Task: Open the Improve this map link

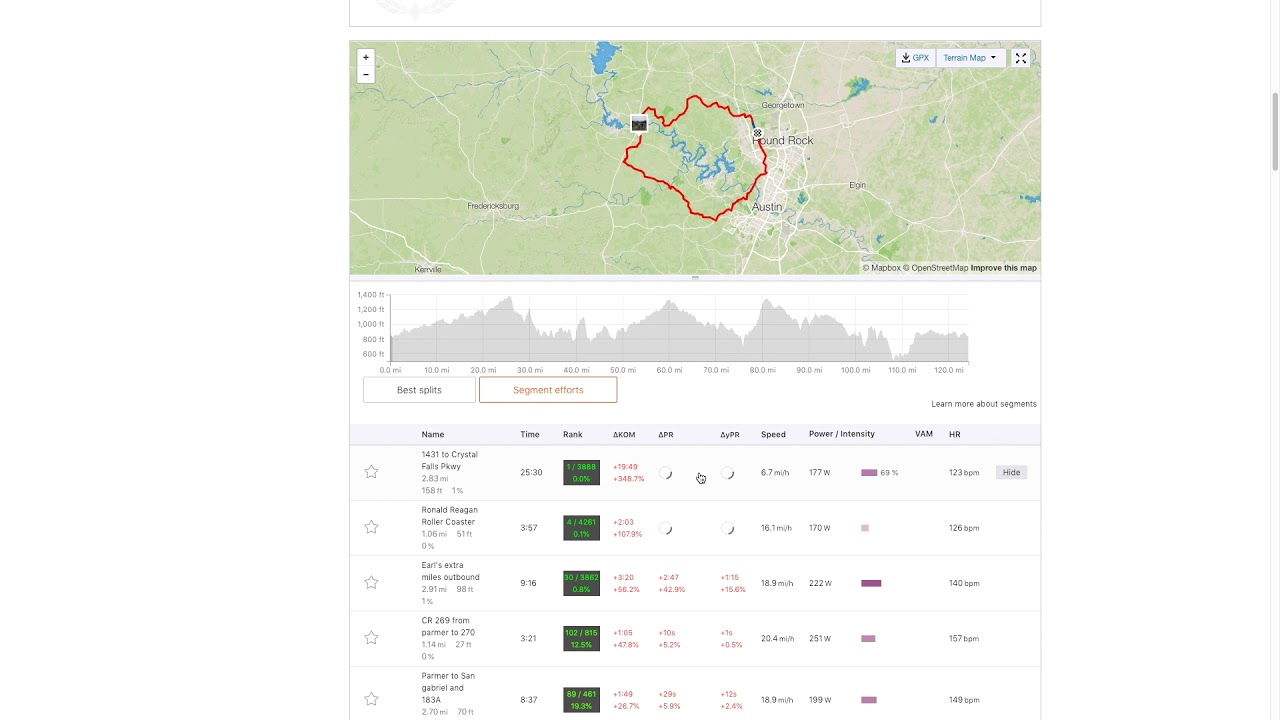Action: pyautogui.click(x=1003, y=268)
